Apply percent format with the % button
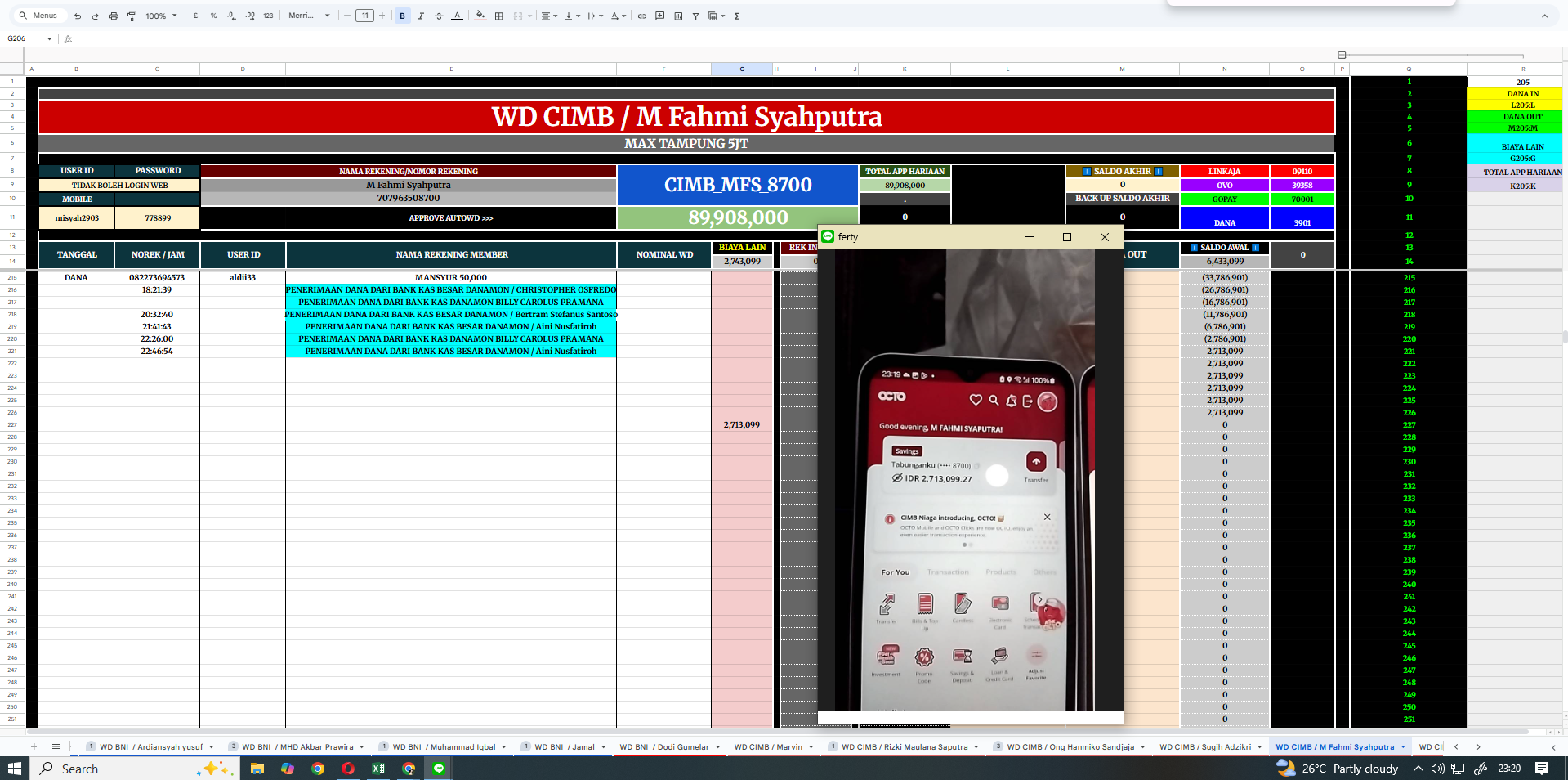Screen dimensions: 1568x780 pyautogui.click(x=213, y=16)
